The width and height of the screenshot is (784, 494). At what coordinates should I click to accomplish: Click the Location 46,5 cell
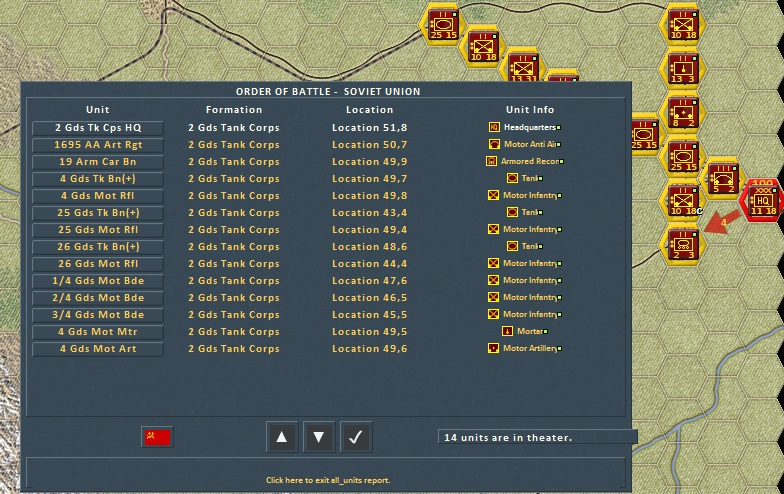click(x=370, y=298)
